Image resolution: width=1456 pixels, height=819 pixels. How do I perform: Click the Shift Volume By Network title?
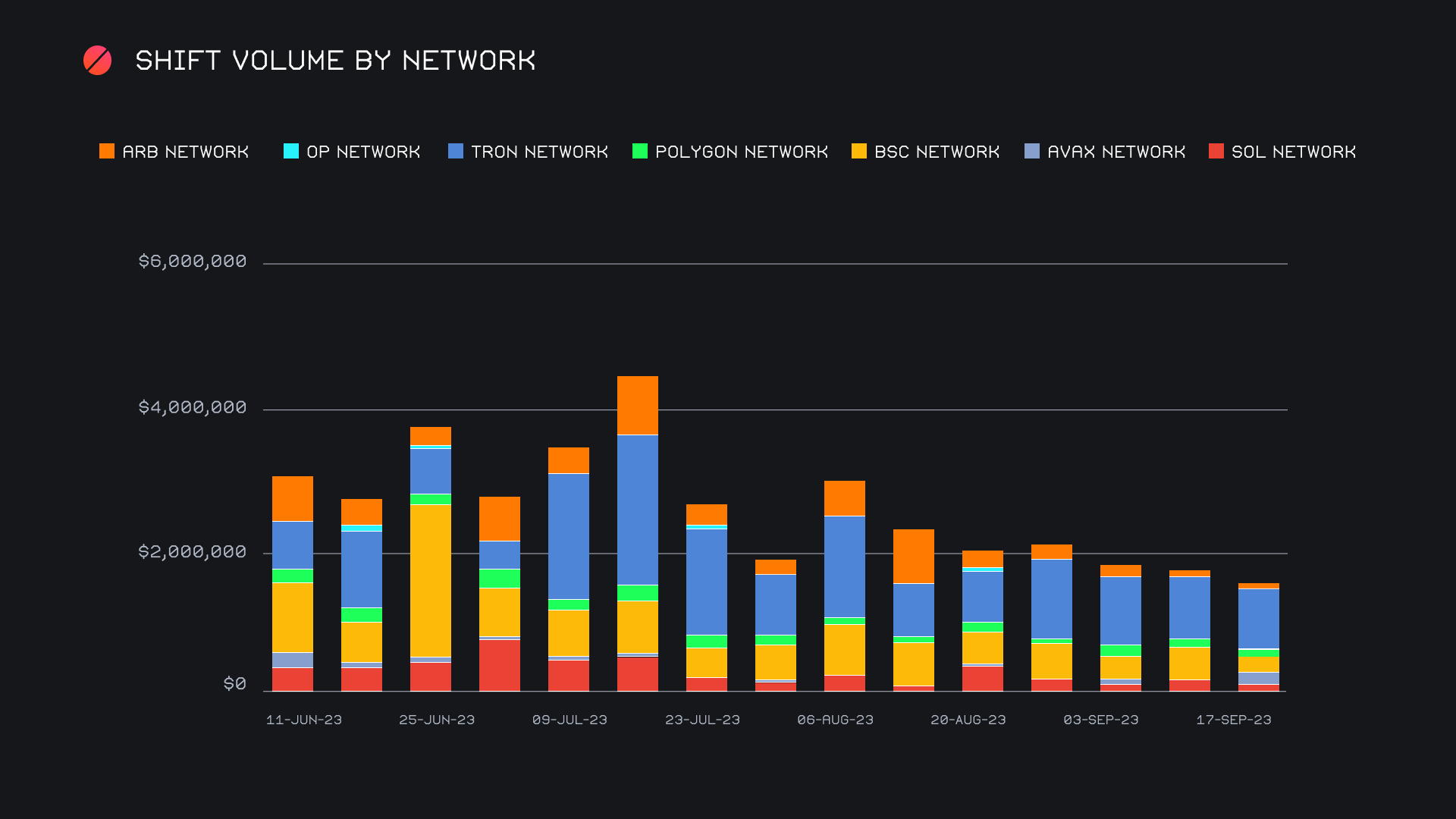point(335,61)
